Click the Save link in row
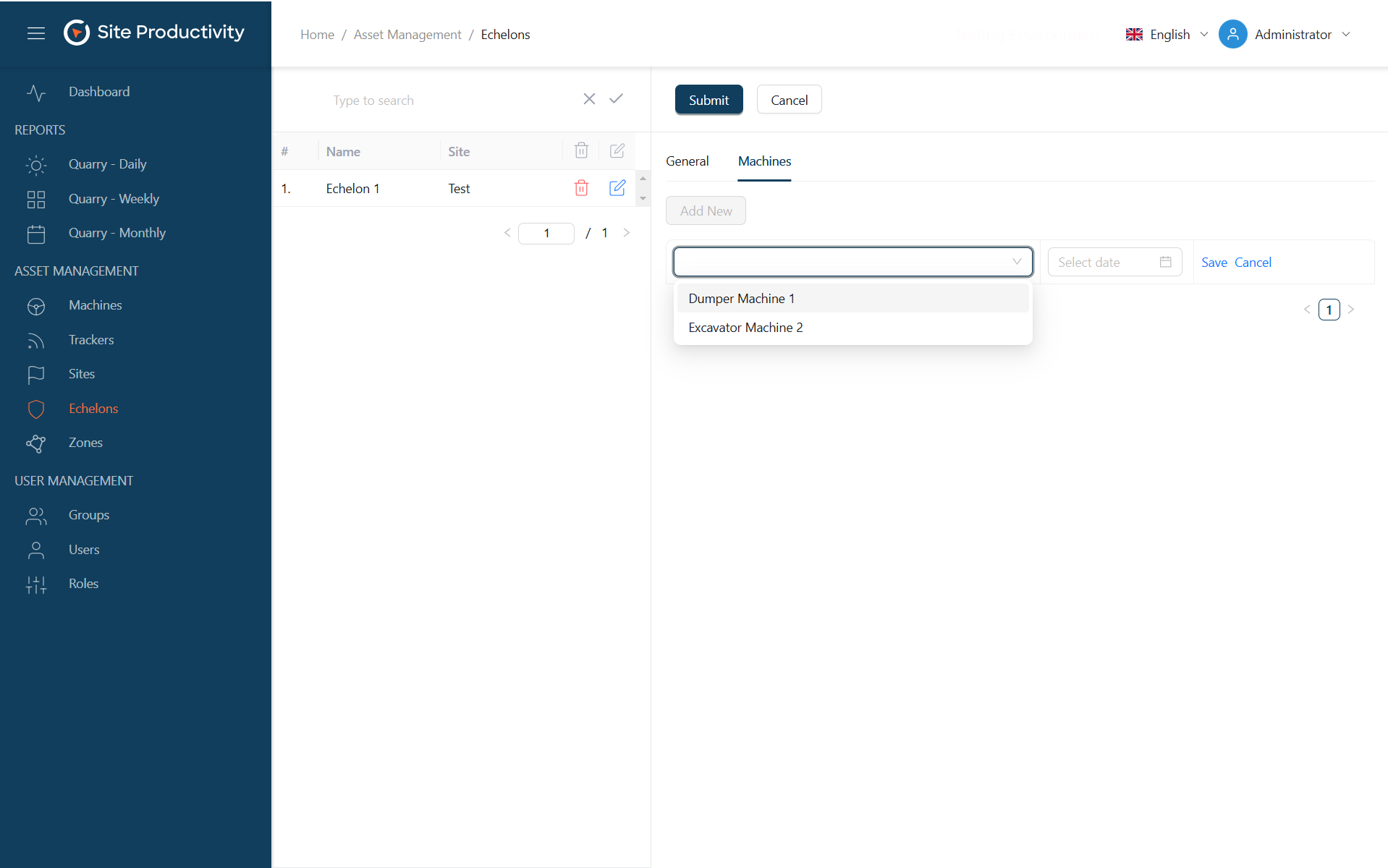1388x868 pixels. 1214,263
